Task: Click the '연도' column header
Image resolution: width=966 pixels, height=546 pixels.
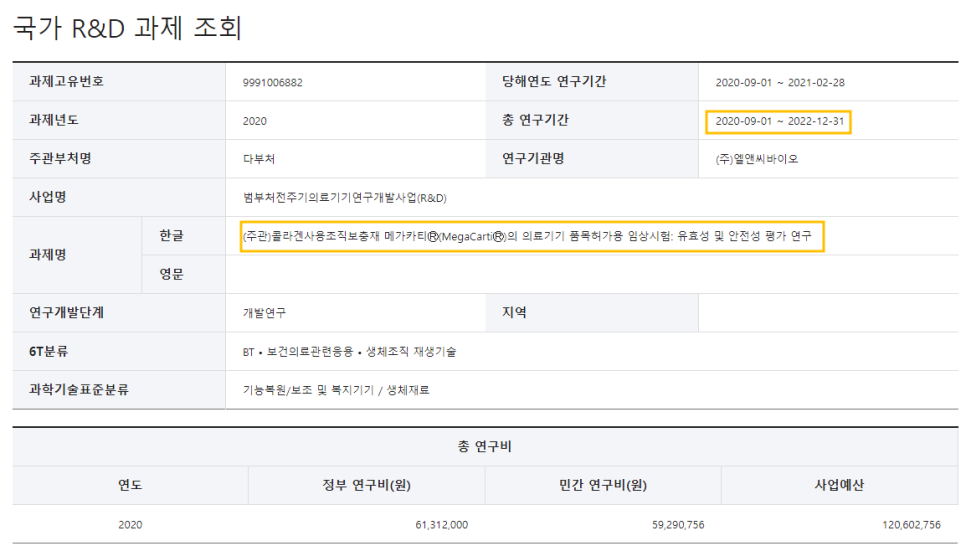Action: (x=130, y=485)
